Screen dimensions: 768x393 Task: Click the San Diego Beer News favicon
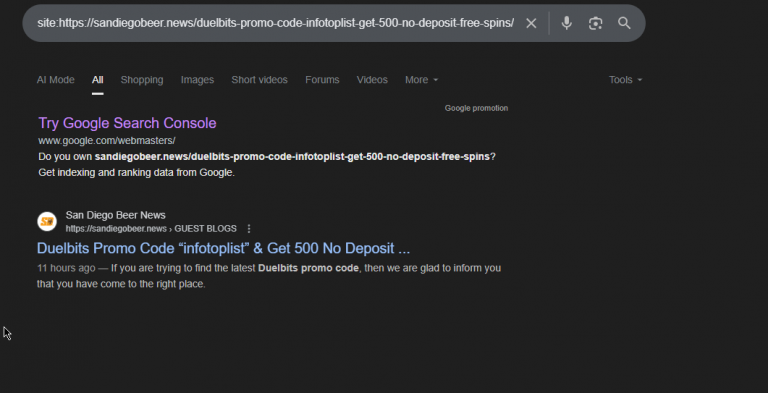click(x=47, y=221)
